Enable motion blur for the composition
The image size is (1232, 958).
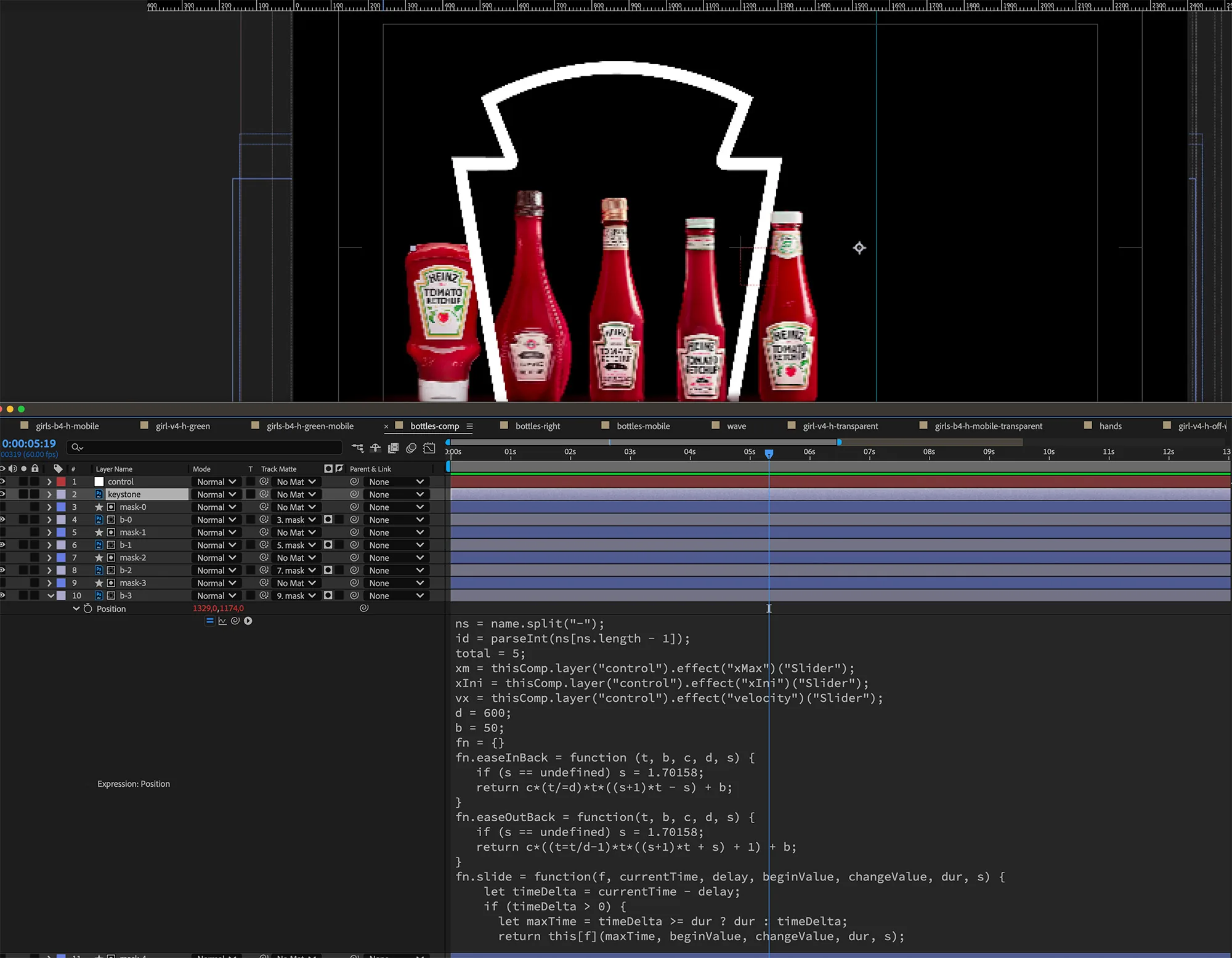411,448
